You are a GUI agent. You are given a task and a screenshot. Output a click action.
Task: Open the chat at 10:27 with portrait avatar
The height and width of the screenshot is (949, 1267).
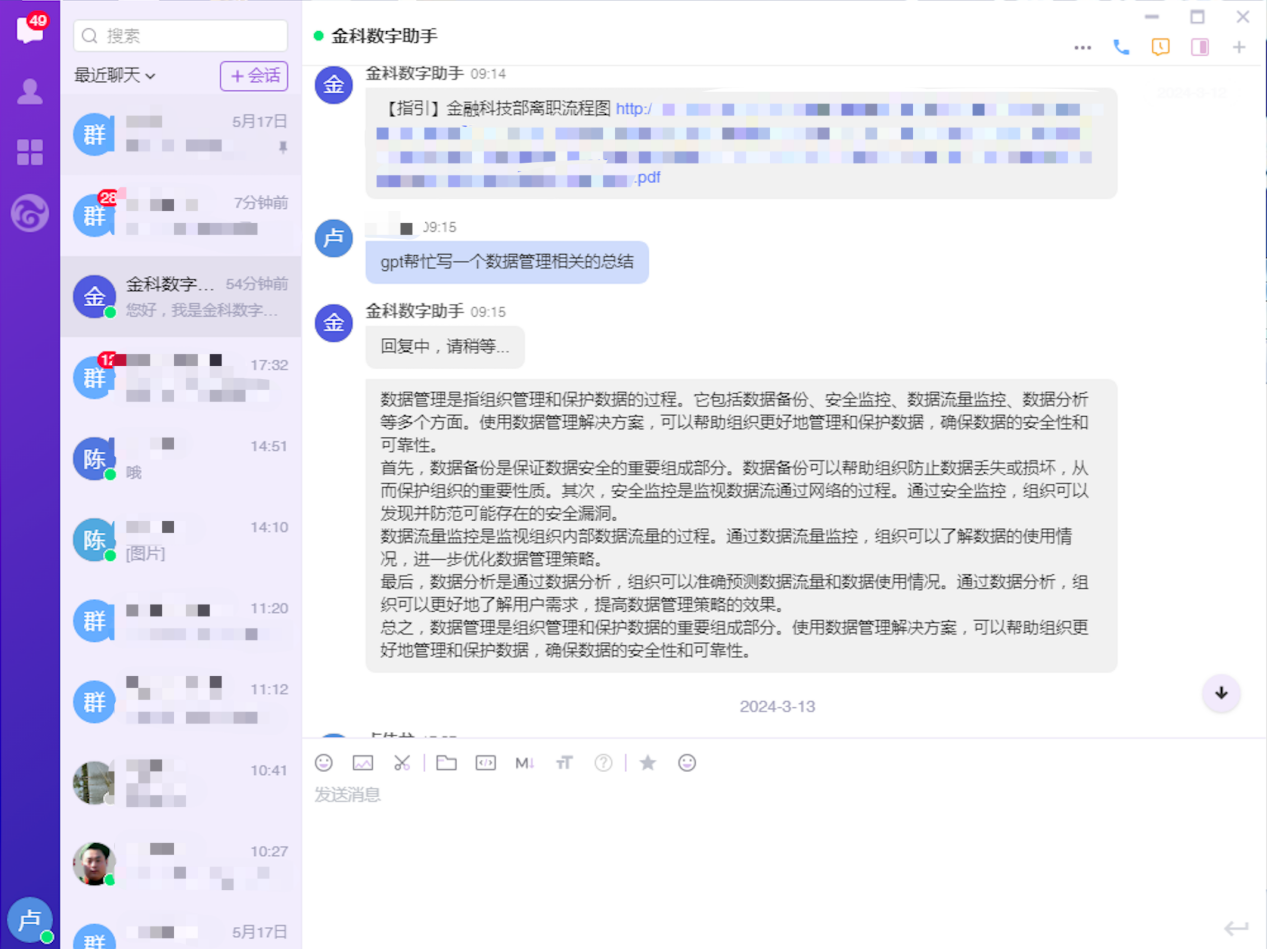(181, 863)
